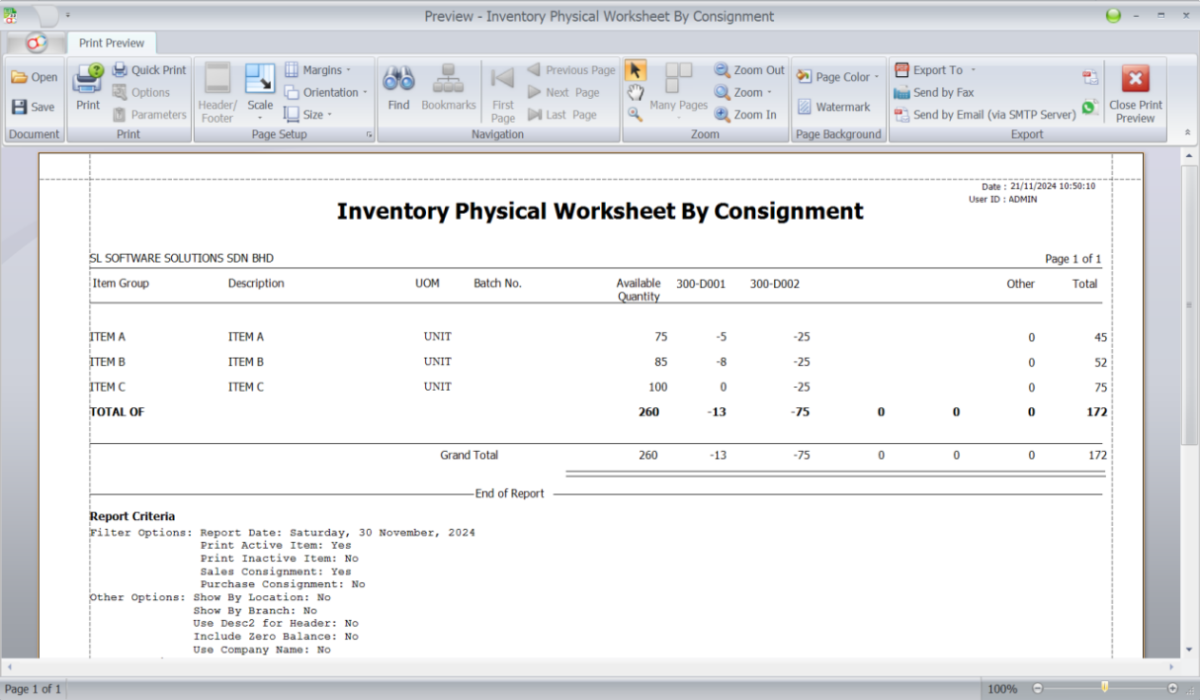This screenshot has height=700, width=1200.
Task: Click the report title Inventory Physical Worksheet By Consignment
Action: (600, 211)
